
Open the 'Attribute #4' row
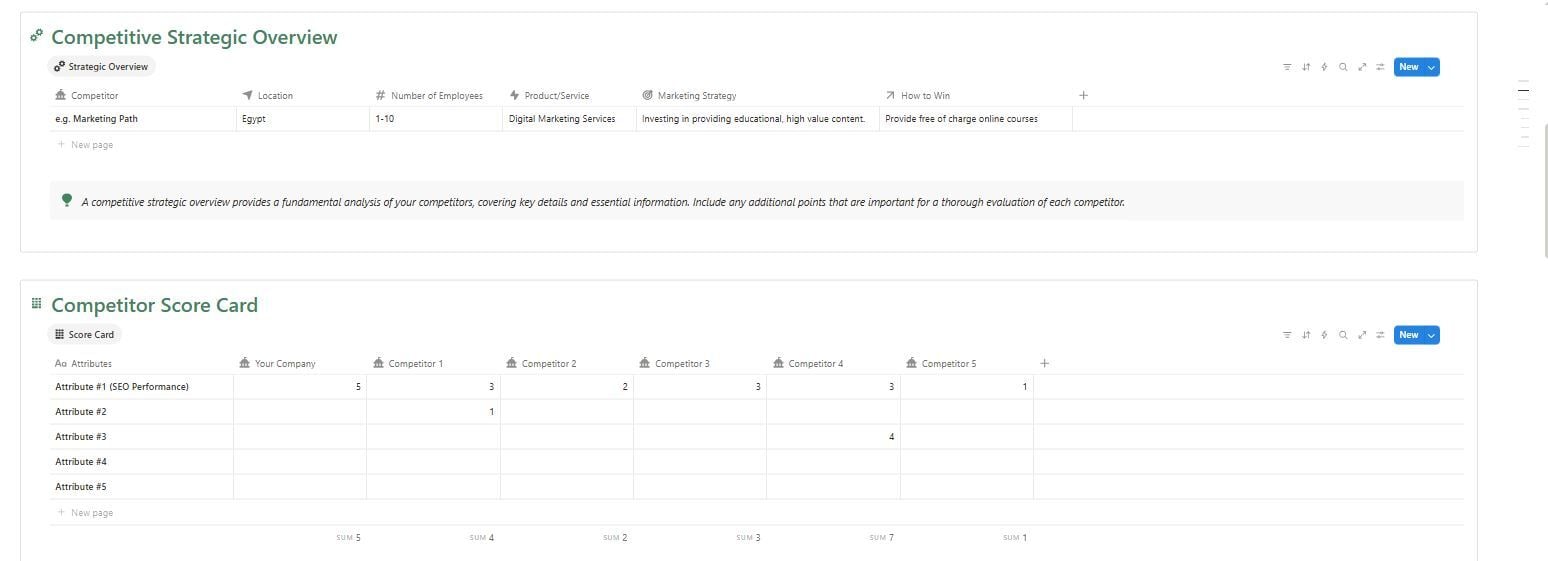point(81,462)
